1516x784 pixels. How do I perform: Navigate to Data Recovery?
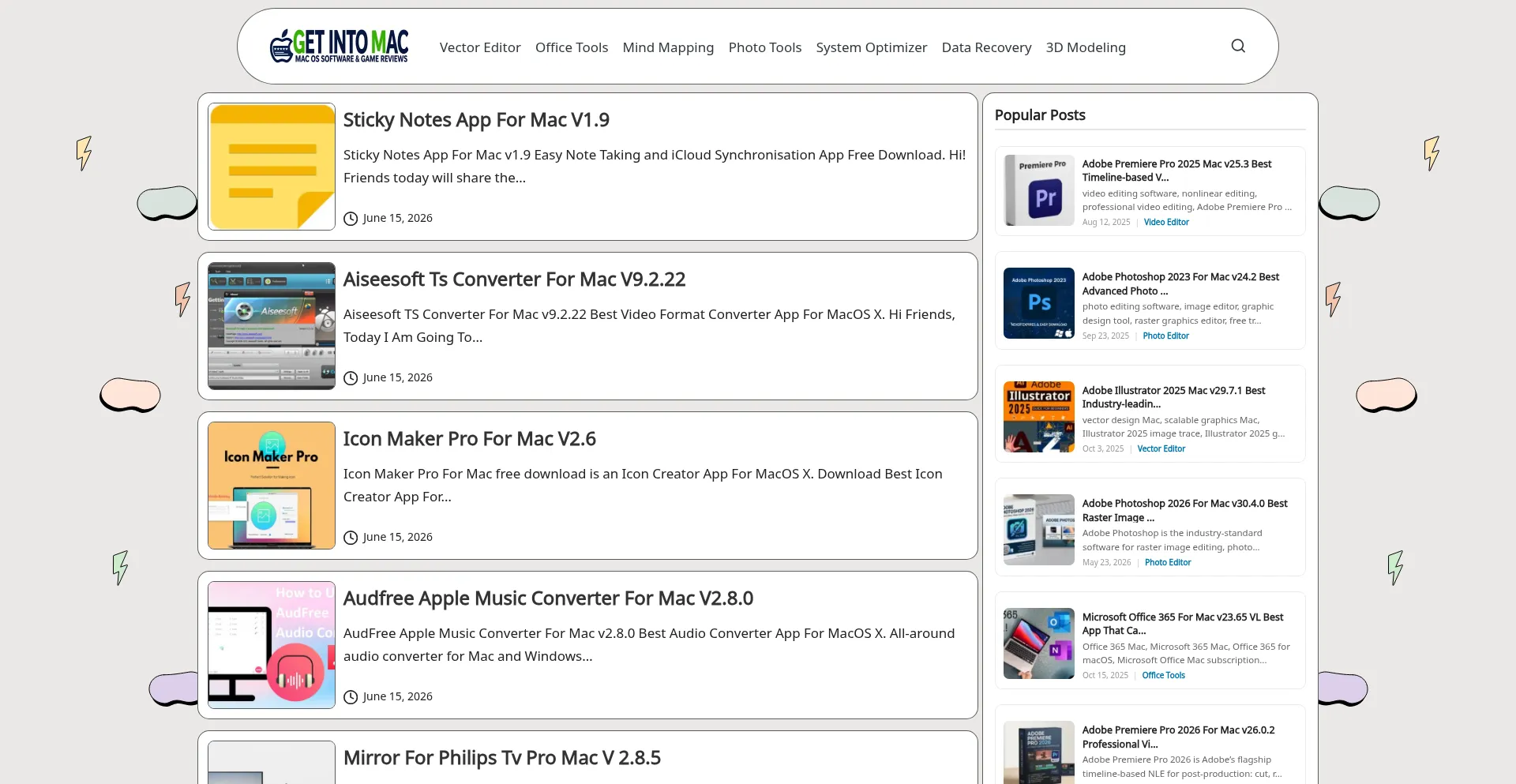coord(987,47)
